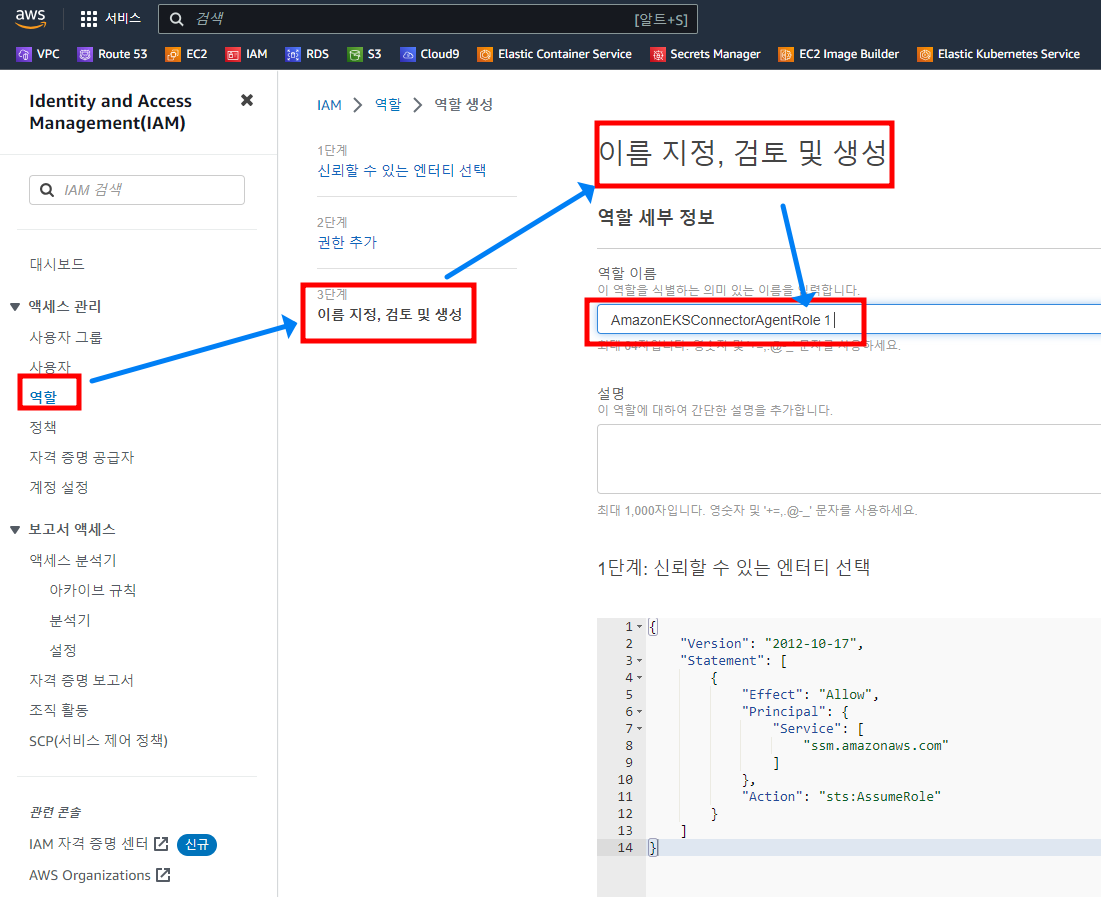The height and width of the screenshot is (897, 1101).
Task: Open 아카이브 규칙 in the sidebar
Action: (93, 590)
